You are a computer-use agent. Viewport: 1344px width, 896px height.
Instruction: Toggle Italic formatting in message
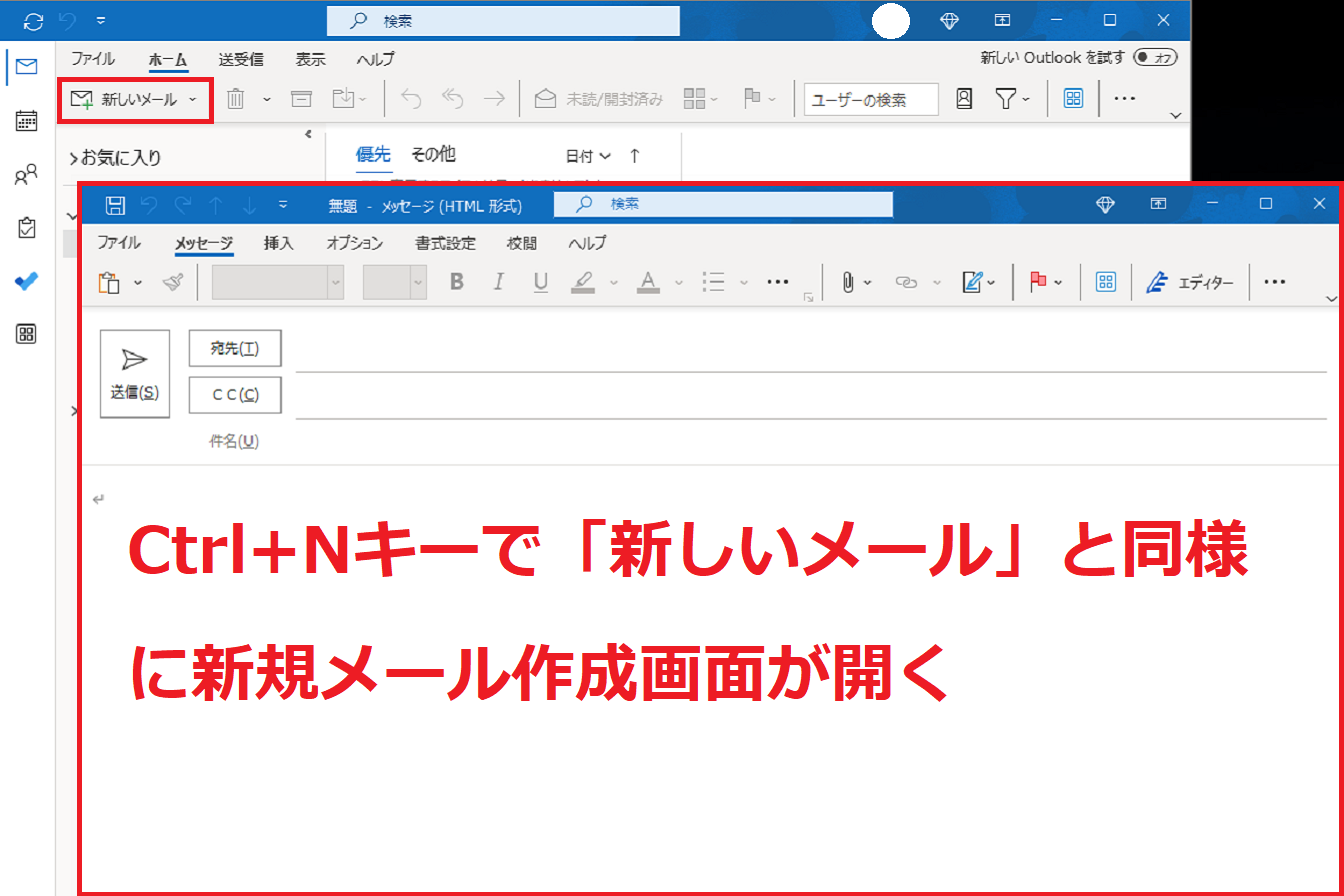point(498,283)
